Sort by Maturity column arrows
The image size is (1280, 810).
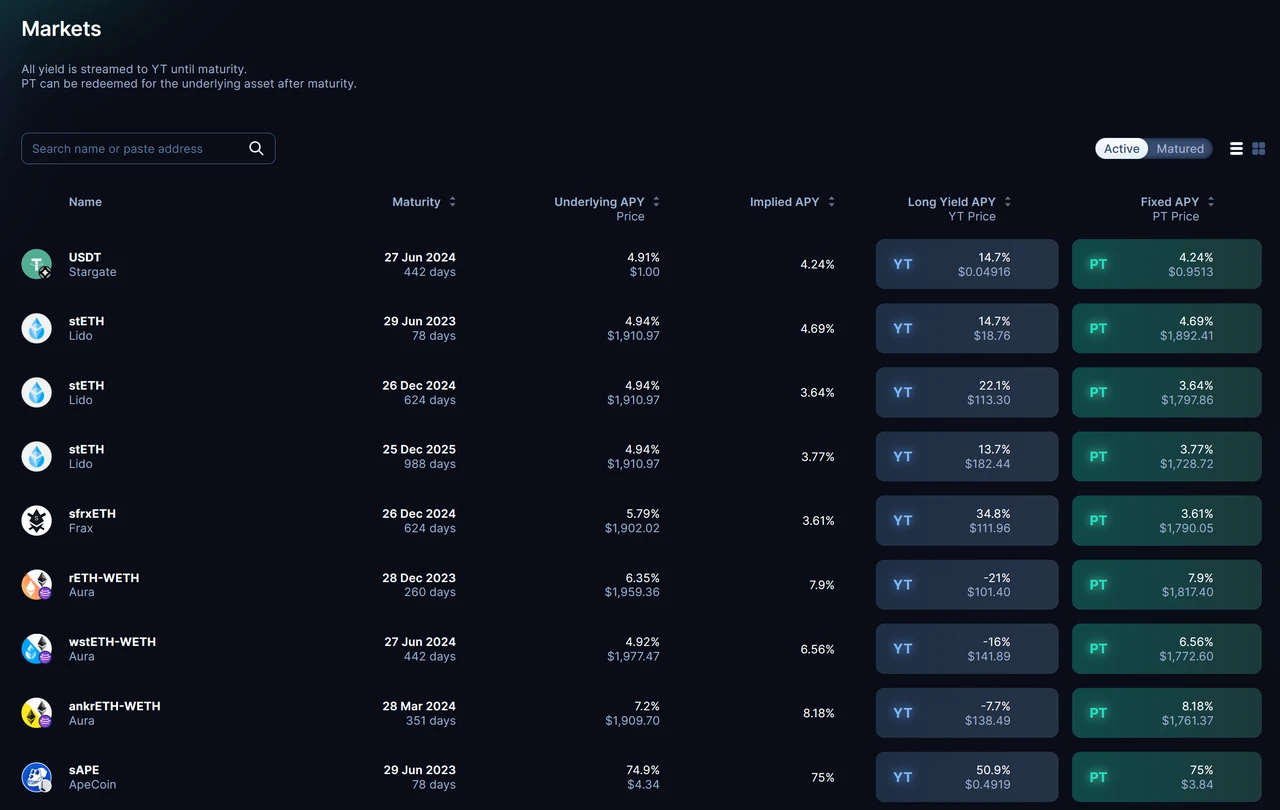coord(452,202)
